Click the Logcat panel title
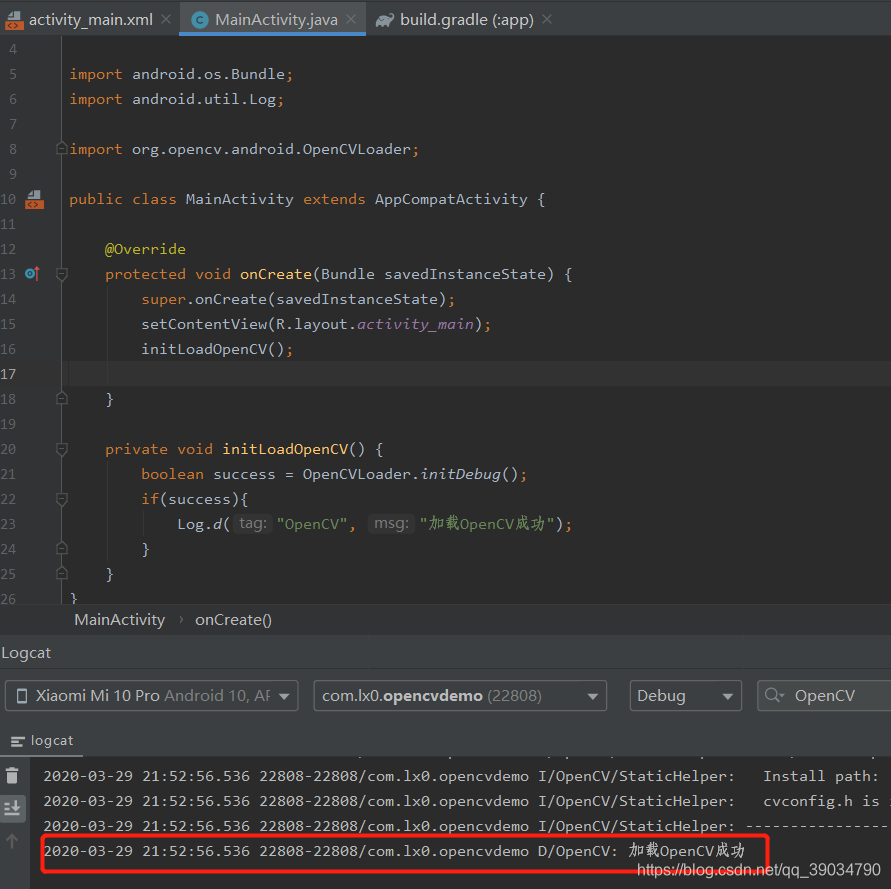 click(26, 653)
